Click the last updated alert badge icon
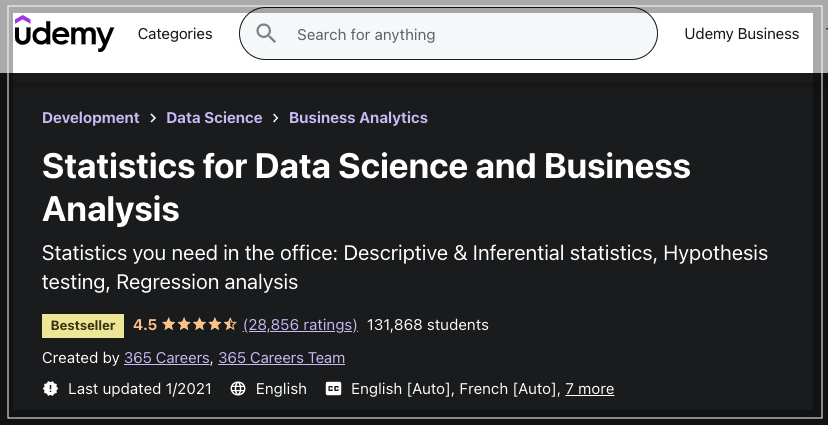Image resolution: width=828 pixels, height=425 pixels. (50, 389)
